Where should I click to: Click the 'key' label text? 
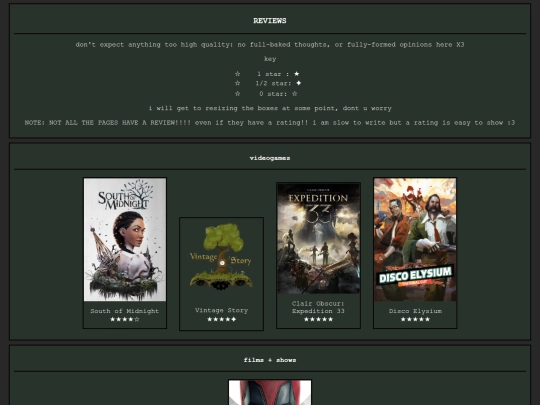[270, 59]
